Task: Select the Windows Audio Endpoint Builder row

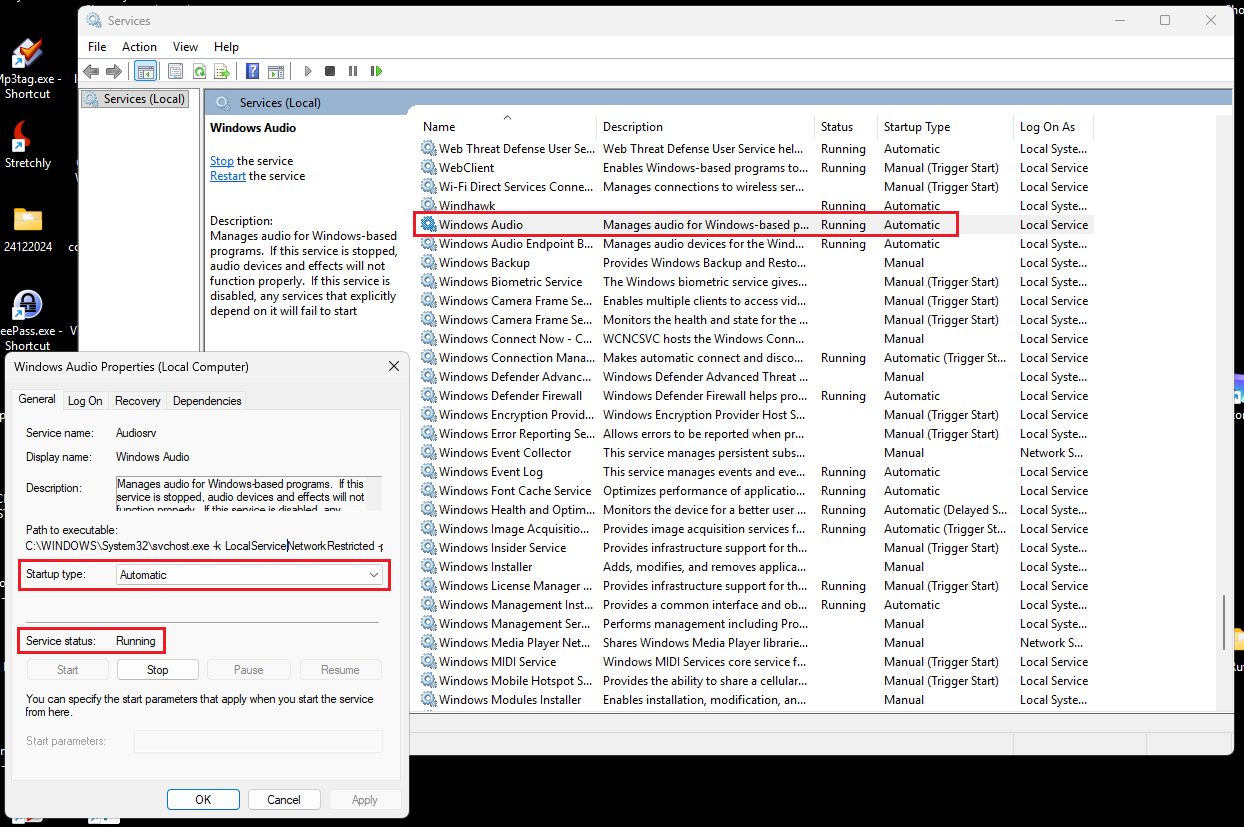Action: [756, 244]
